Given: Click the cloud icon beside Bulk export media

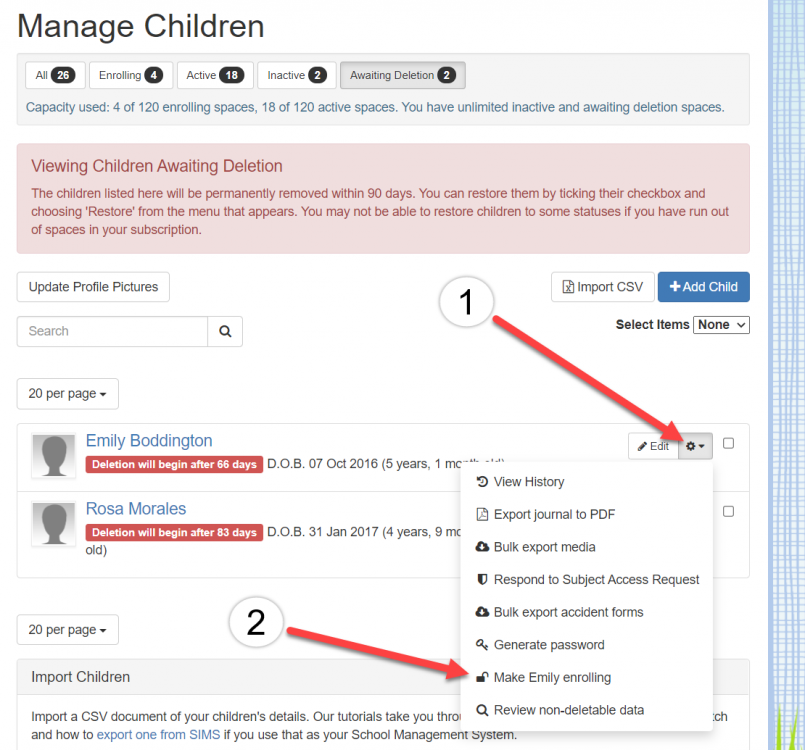Looking at the screenshot, I should point(482,547).
